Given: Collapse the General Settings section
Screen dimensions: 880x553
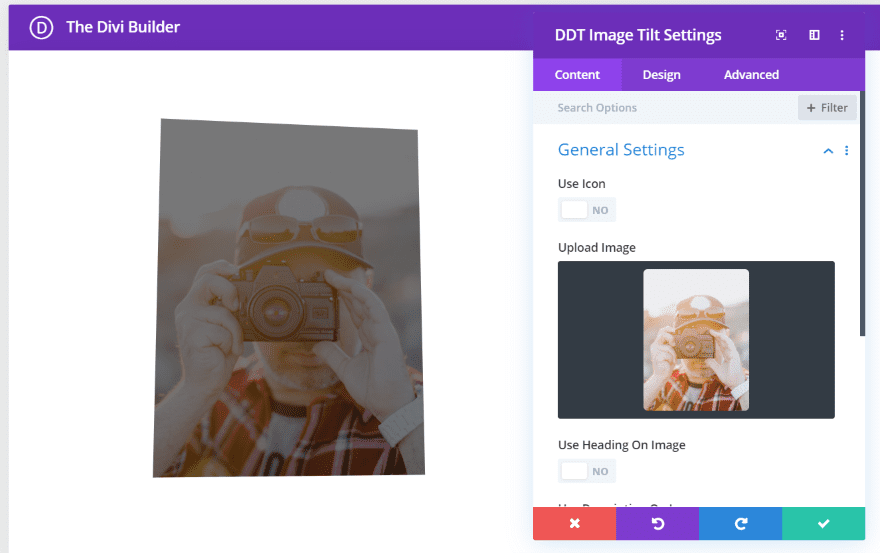Looking at the screenshot, I should tap(828, 150).
